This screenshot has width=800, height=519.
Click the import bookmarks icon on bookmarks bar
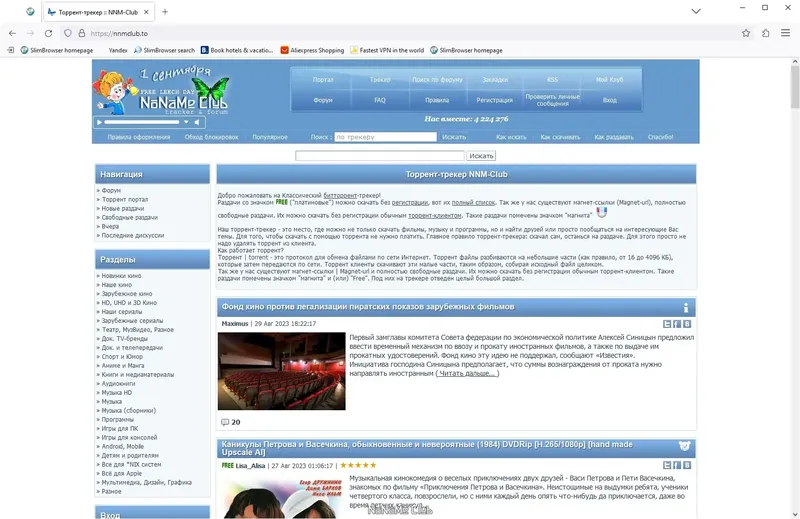[11, 50]
